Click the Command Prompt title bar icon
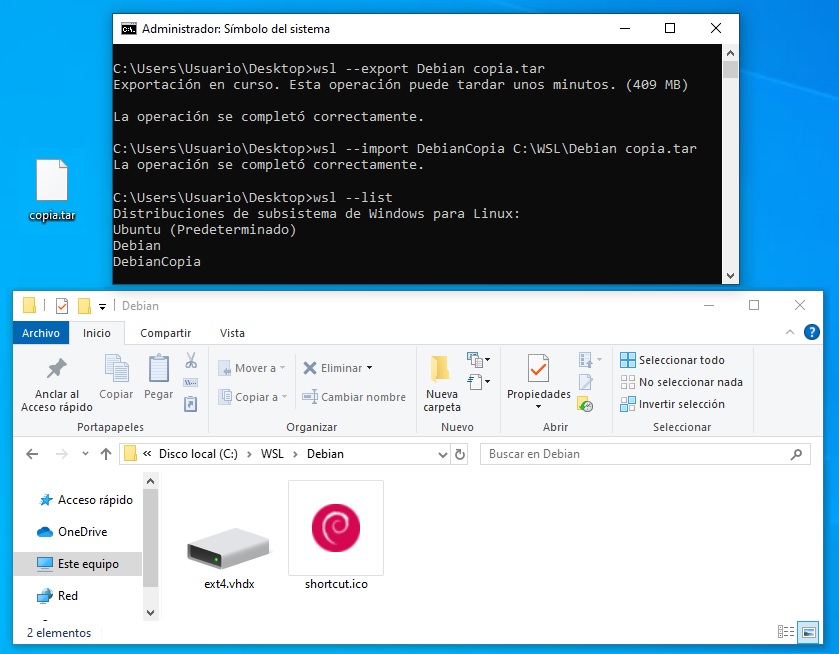This screenshot has height=654, width=839. 128,29
